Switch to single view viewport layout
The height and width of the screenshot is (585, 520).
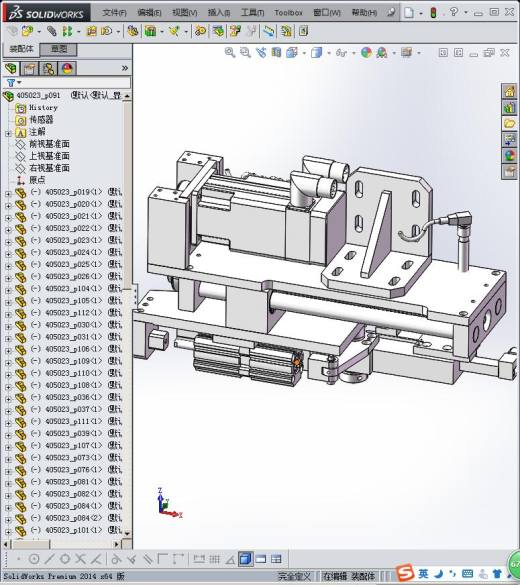pos(245,559)
